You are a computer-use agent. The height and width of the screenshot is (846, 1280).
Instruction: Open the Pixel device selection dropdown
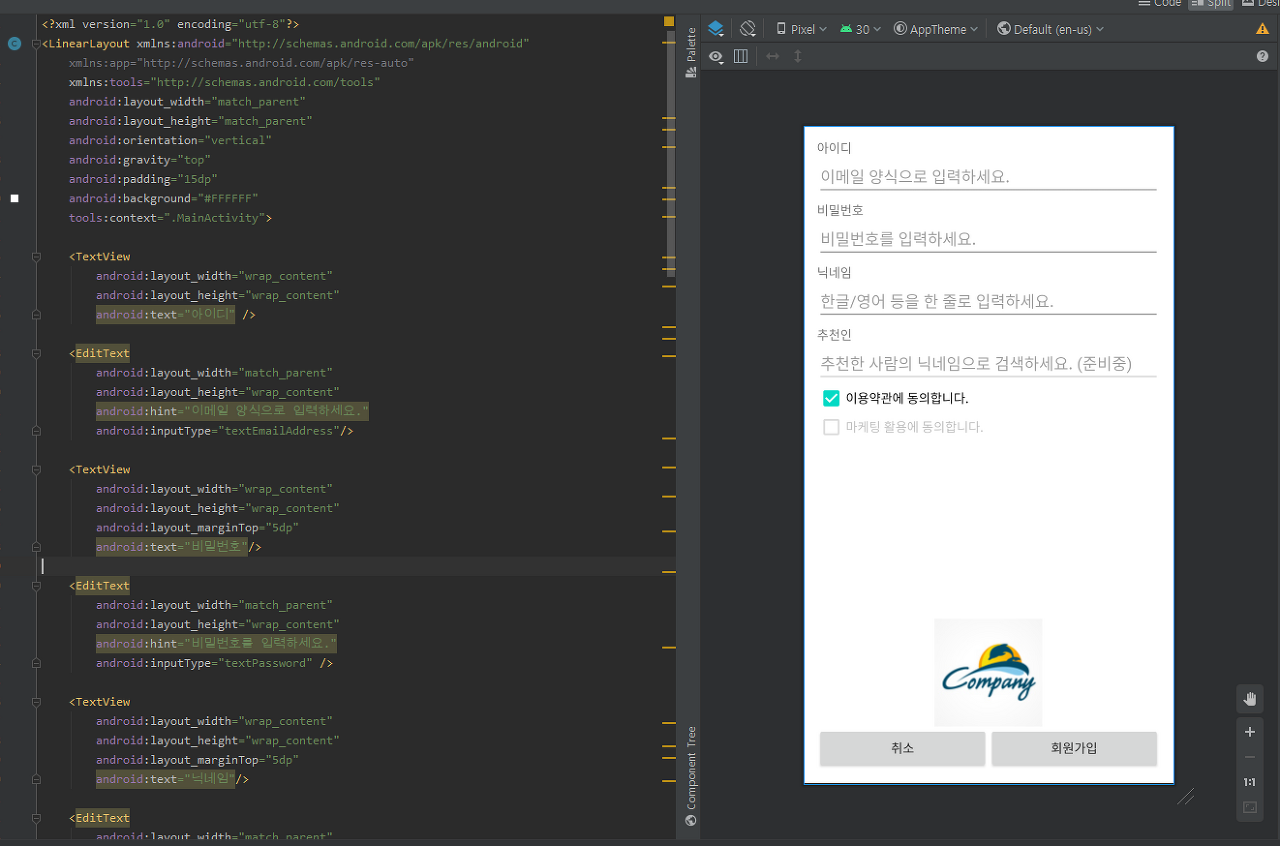[x=802, y=29]
